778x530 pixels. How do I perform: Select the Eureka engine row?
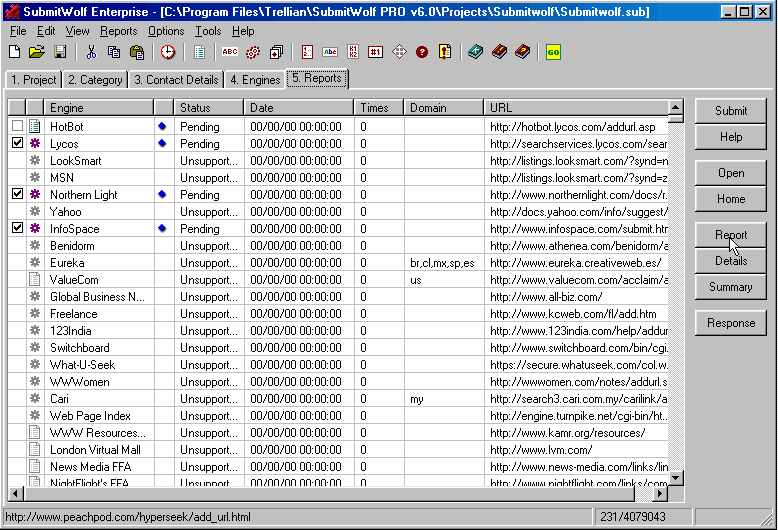tap(338, 263)
